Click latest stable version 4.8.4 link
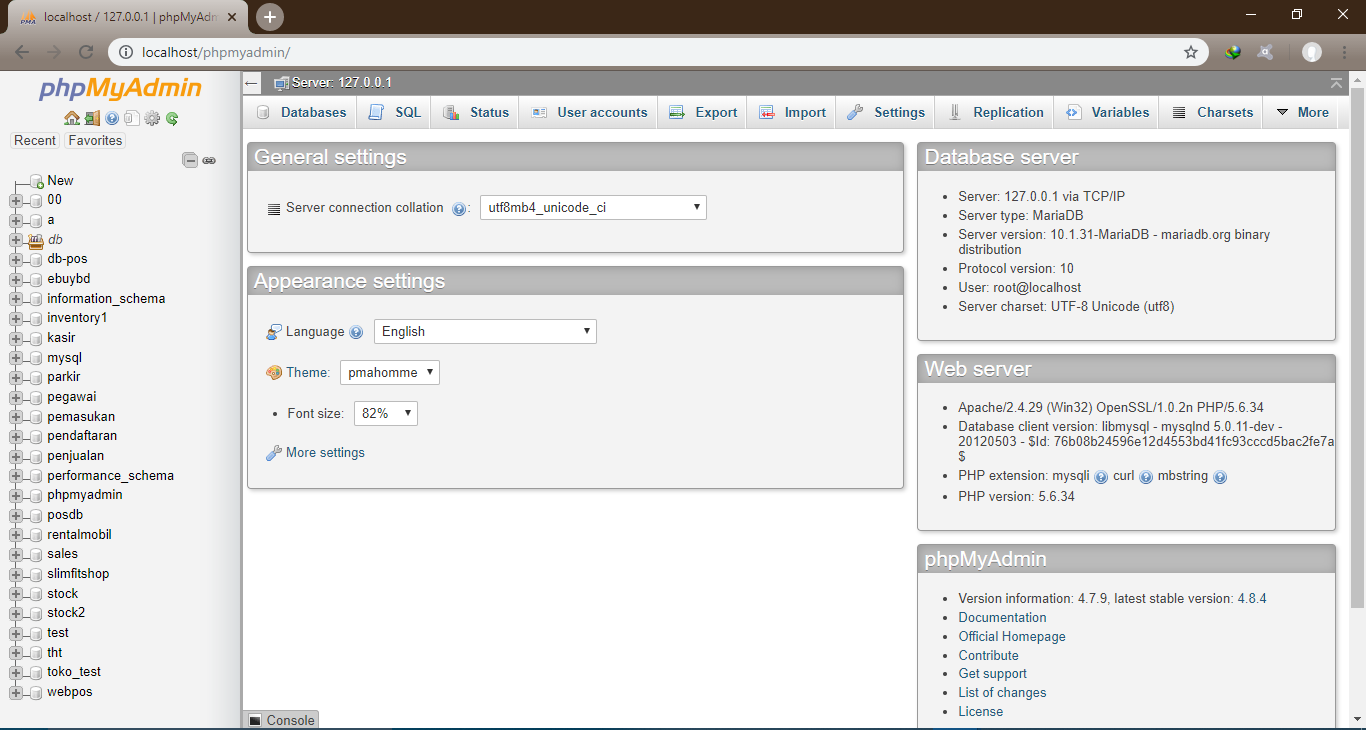The height and width of the screenshot is (730, 1366). click(x=1252, y=599)
